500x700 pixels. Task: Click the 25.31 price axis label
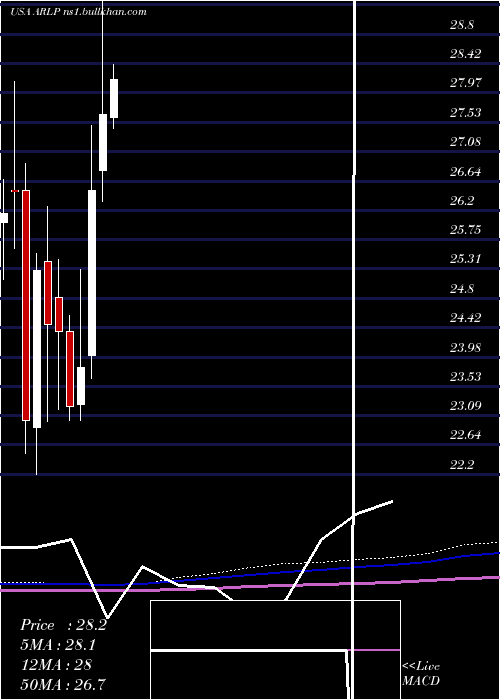(466, 259)
